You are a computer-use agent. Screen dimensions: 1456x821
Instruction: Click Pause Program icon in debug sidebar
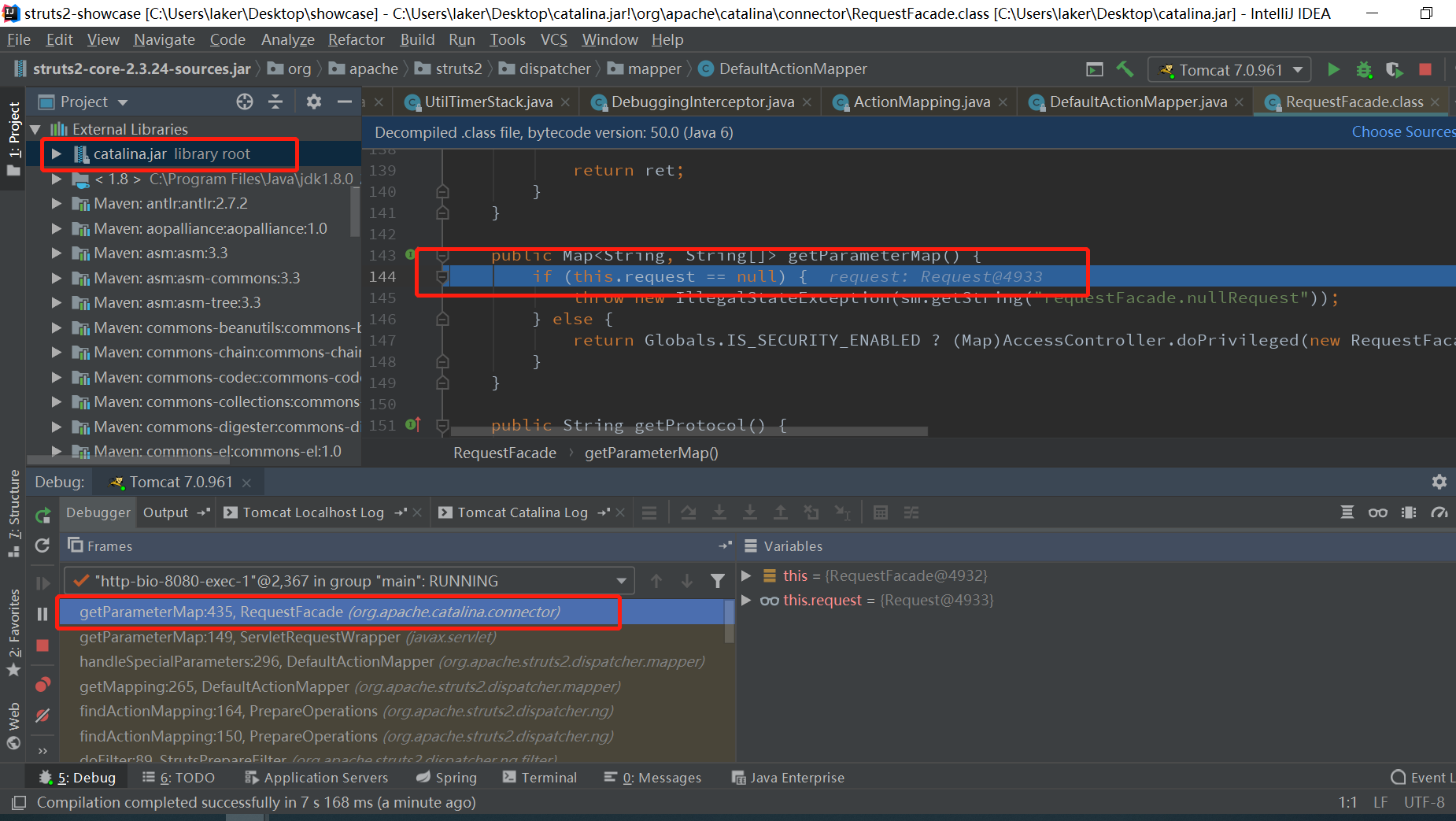click(x=42, y=614)
